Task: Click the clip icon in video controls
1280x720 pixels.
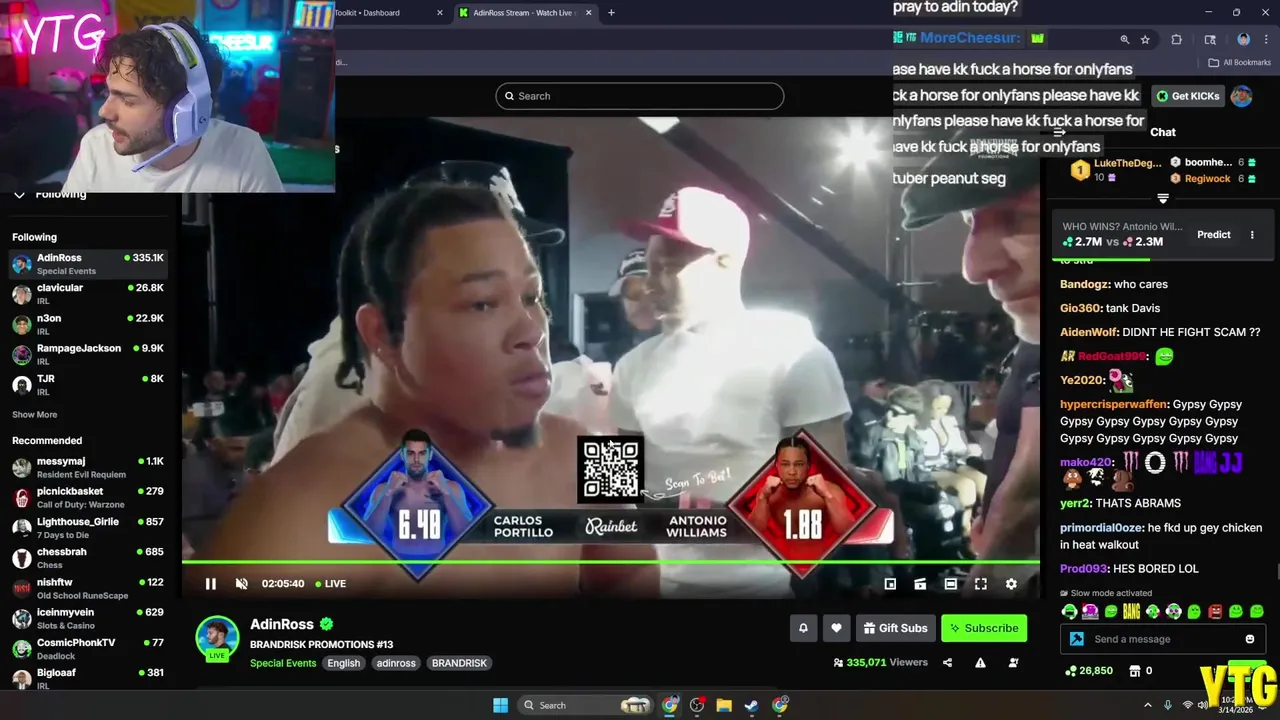Action: click(x=920, y=584)
